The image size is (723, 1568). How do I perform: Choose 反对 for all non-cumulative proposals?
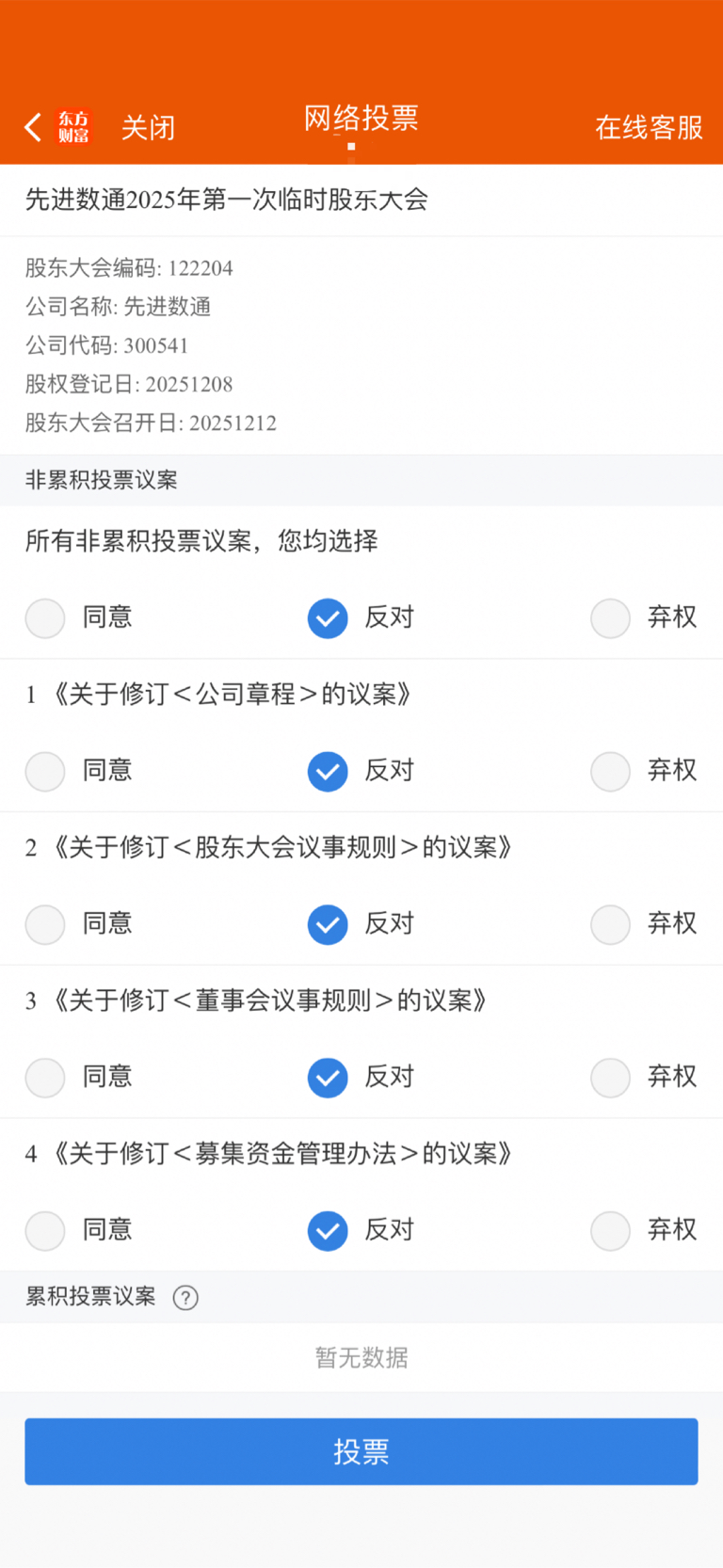click(328, 618)
